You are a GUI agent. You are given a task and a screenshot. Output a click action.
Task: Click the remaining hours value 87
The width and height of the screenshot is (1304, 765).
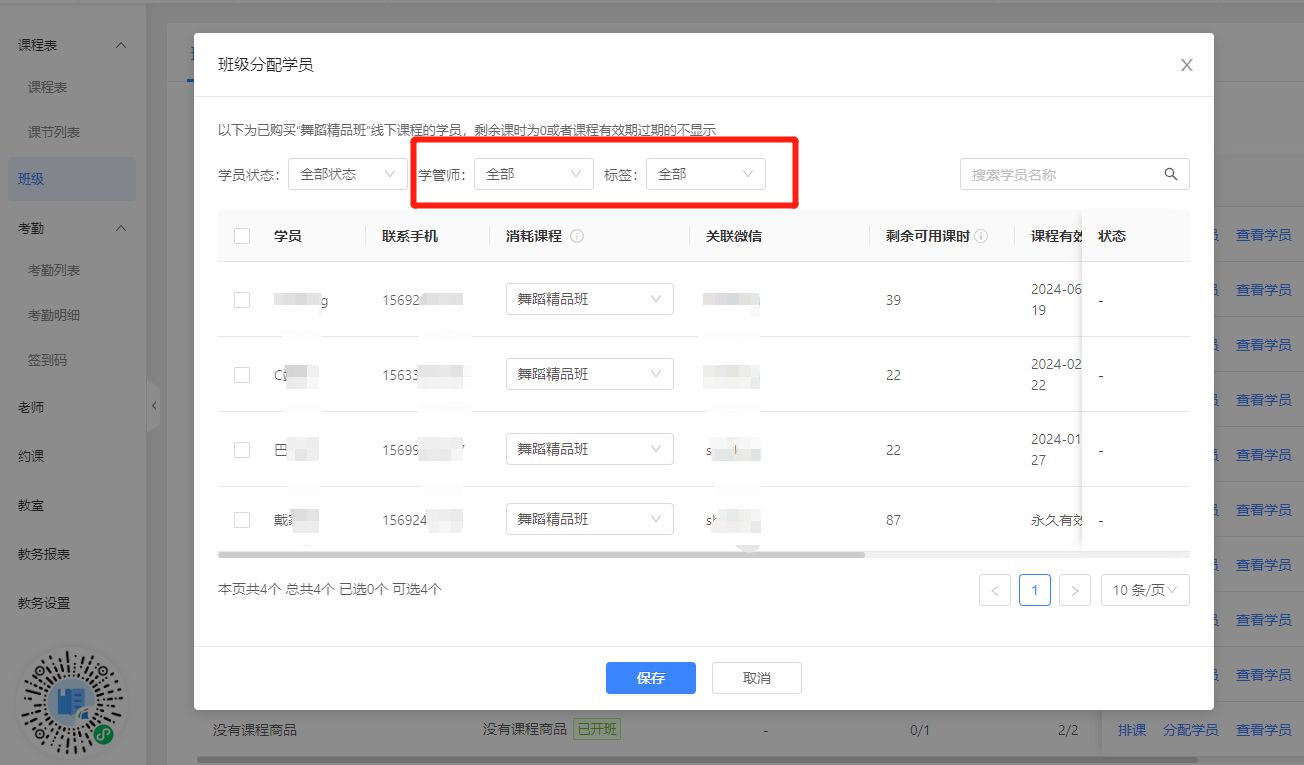[x=893, y=520]
